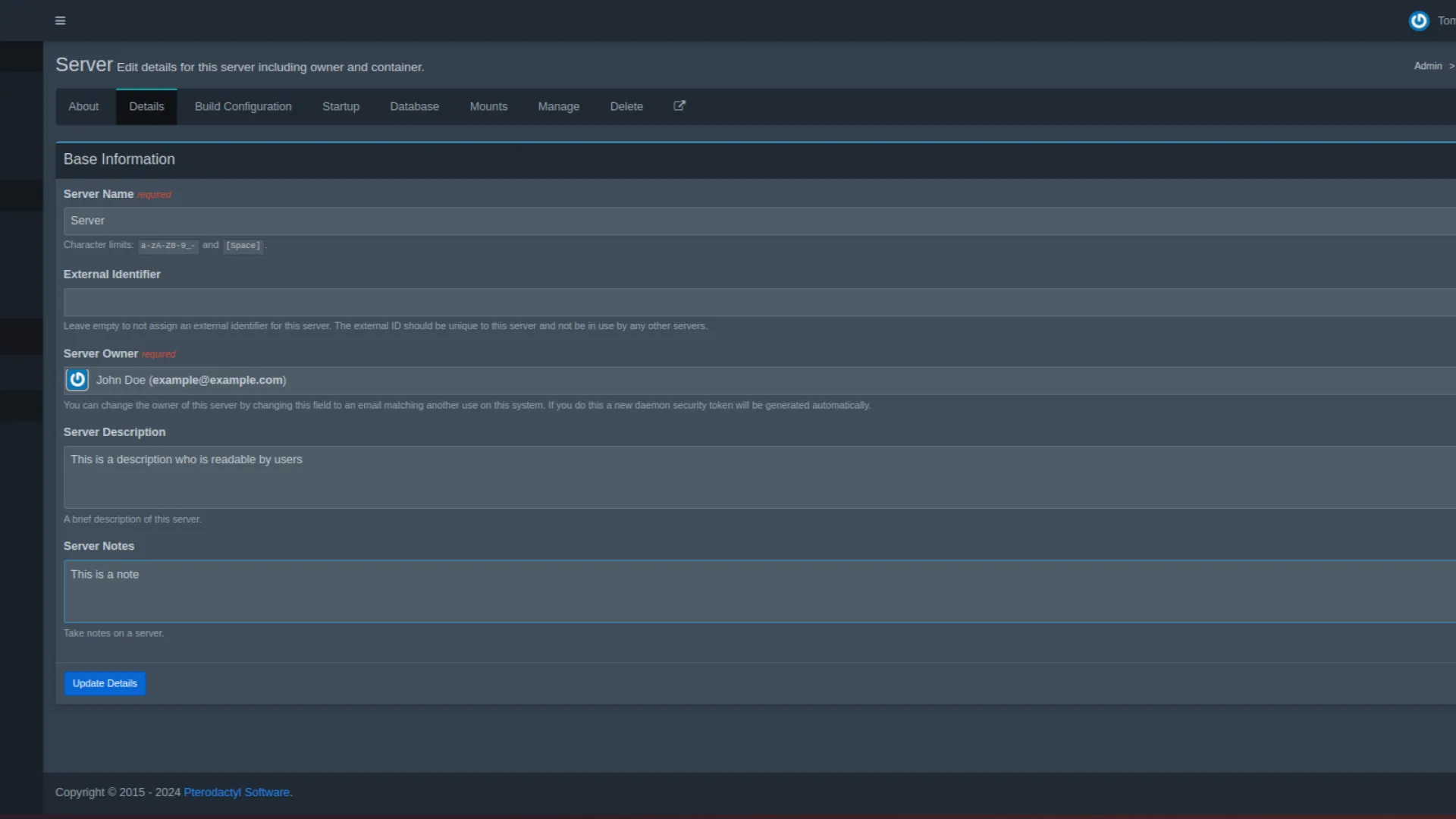Screen dimensions: 1456x819
Task: Open the Build Configuration tab
Action: coord(243,107)
